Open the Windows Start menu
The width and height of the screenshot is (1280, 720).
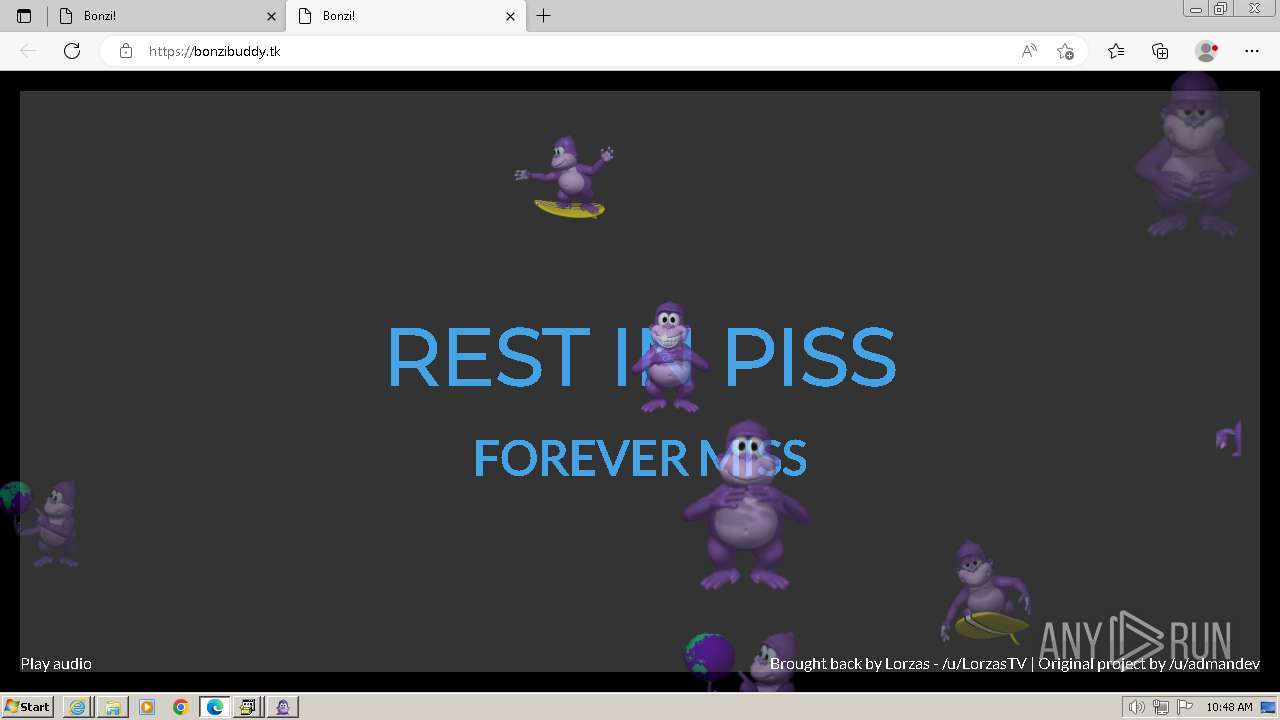[27, 706]
